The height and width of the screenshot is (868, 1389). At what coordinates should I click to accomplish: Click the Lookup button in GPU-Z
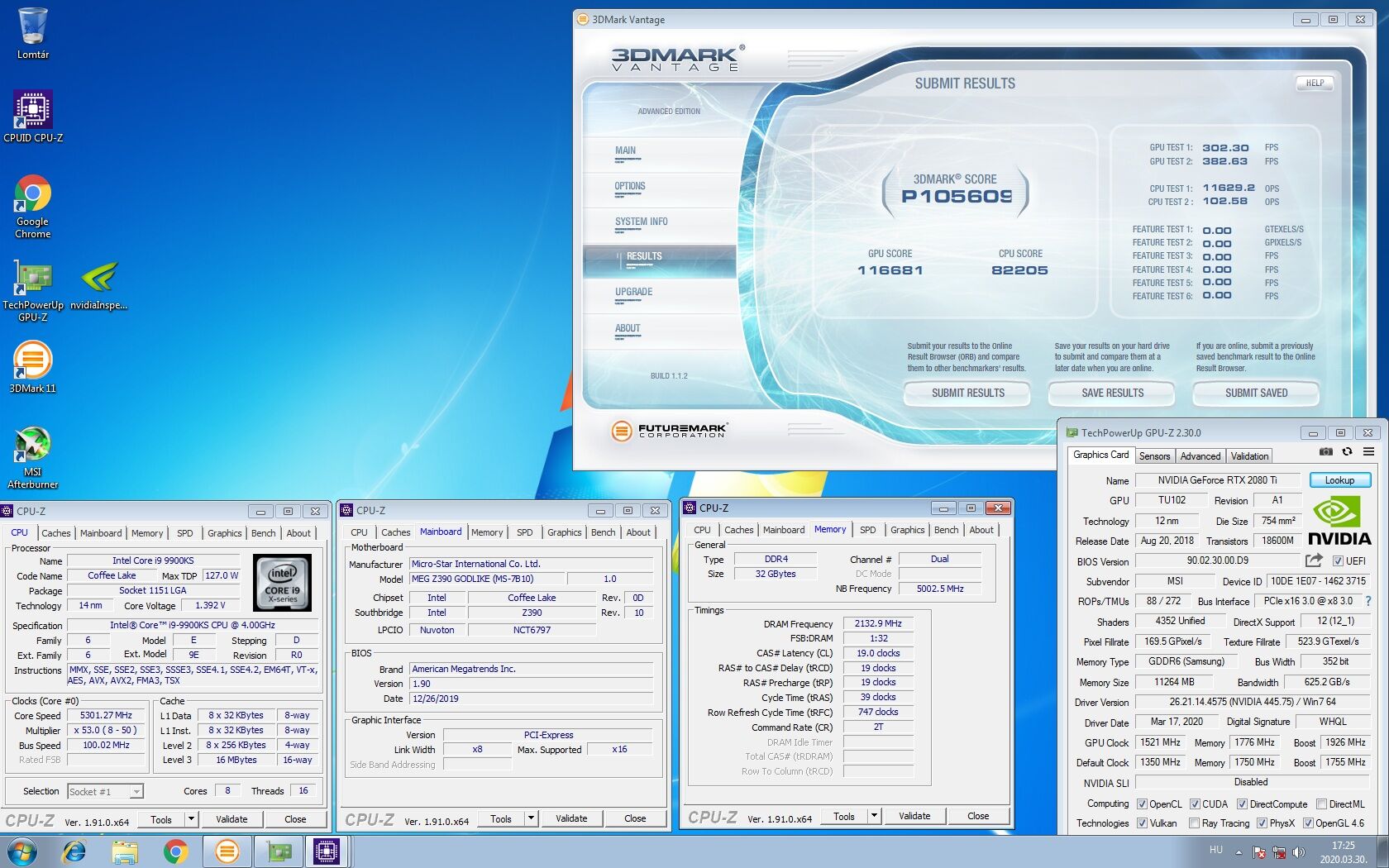1339,480
